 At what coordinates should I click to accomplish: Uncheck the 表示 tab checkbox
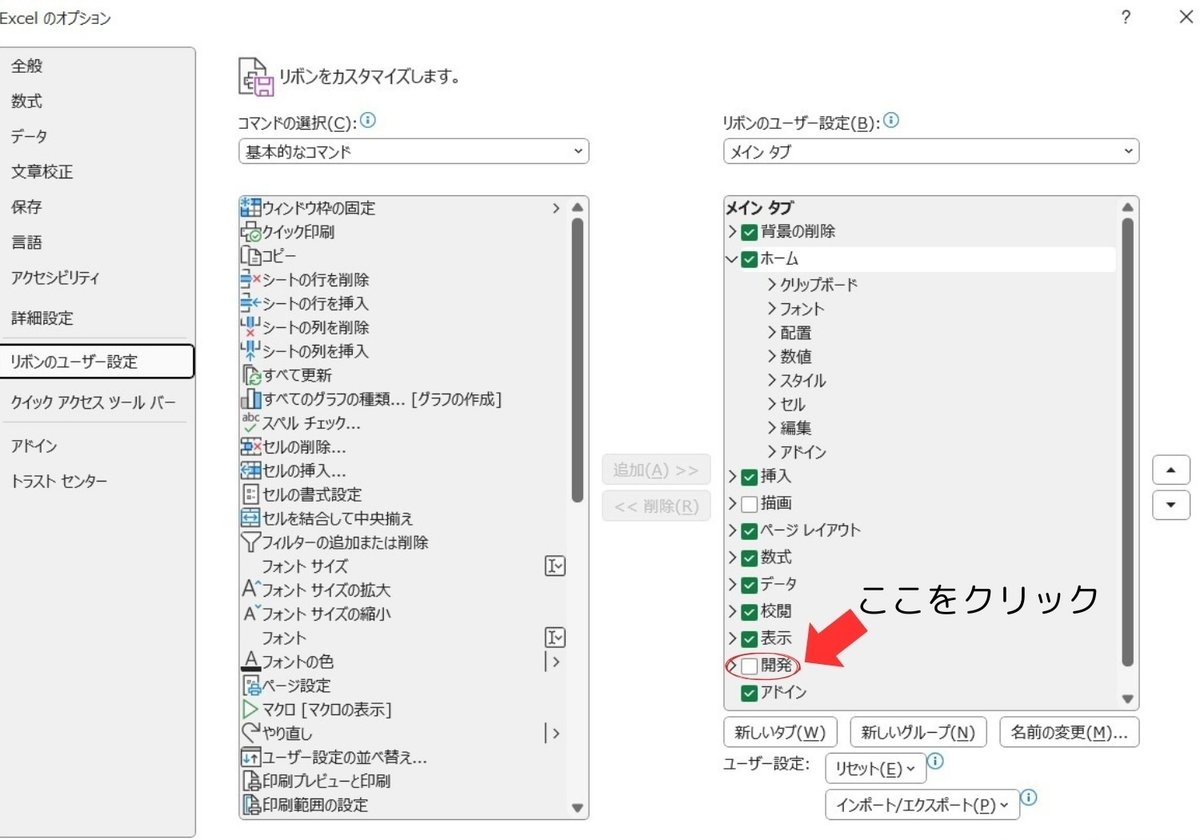click(x=749, y=638)
